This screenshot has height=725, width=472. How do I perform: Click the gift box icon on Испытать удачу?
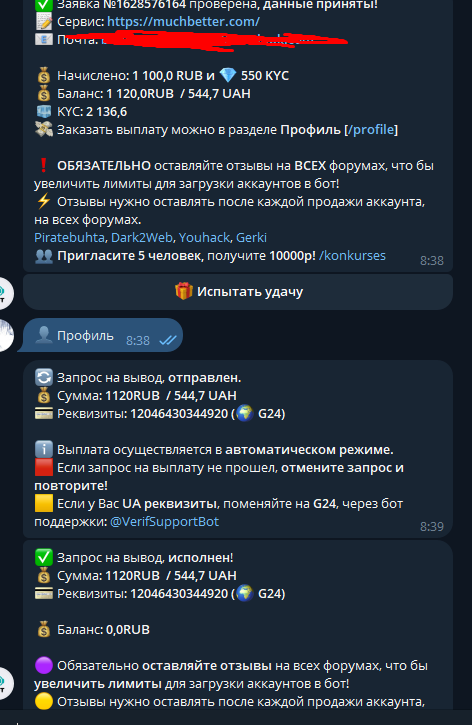184,291
